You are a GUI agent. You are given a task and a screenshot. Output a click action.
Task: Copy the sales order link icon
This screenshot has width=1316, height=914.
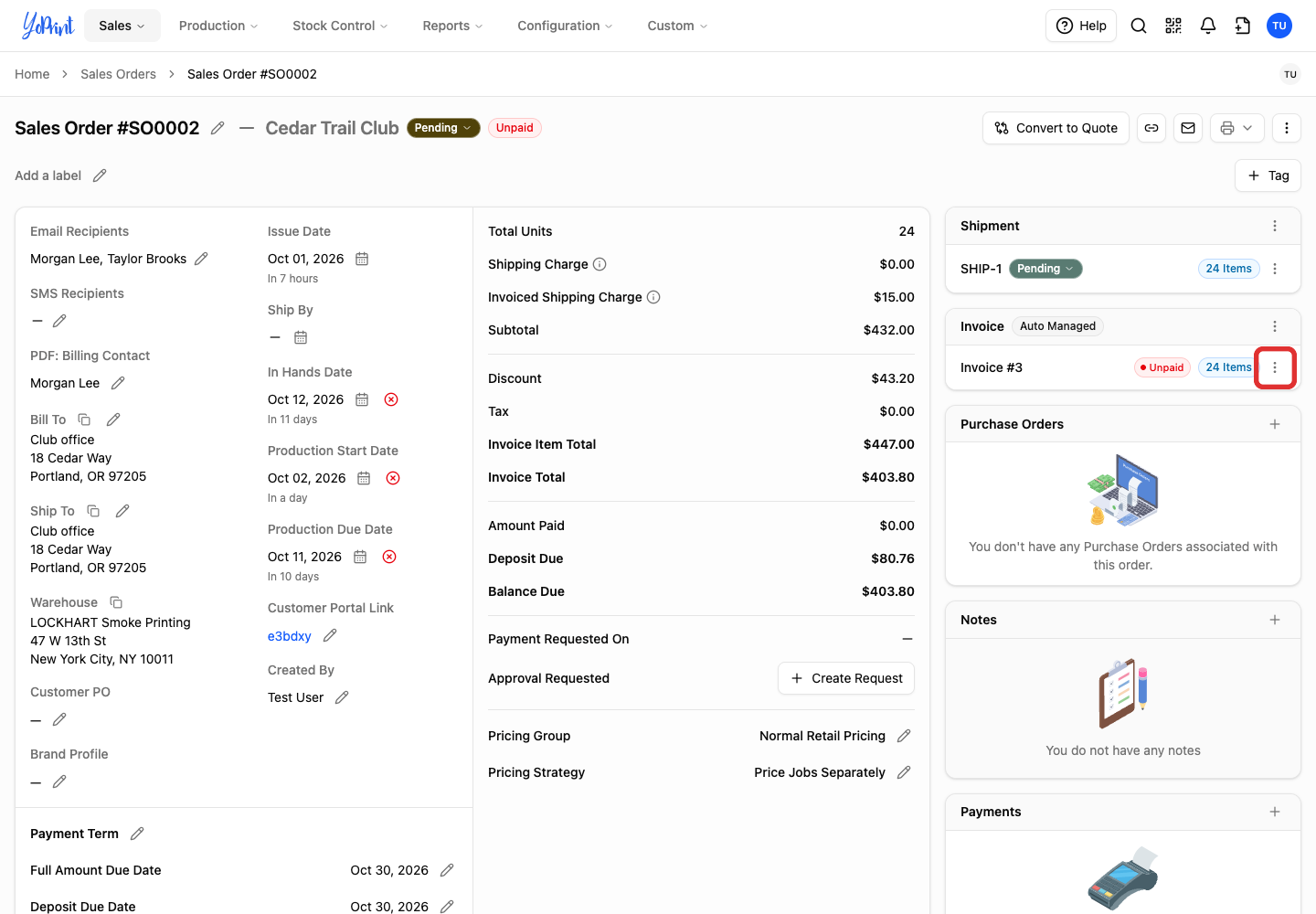(1151, 128)
